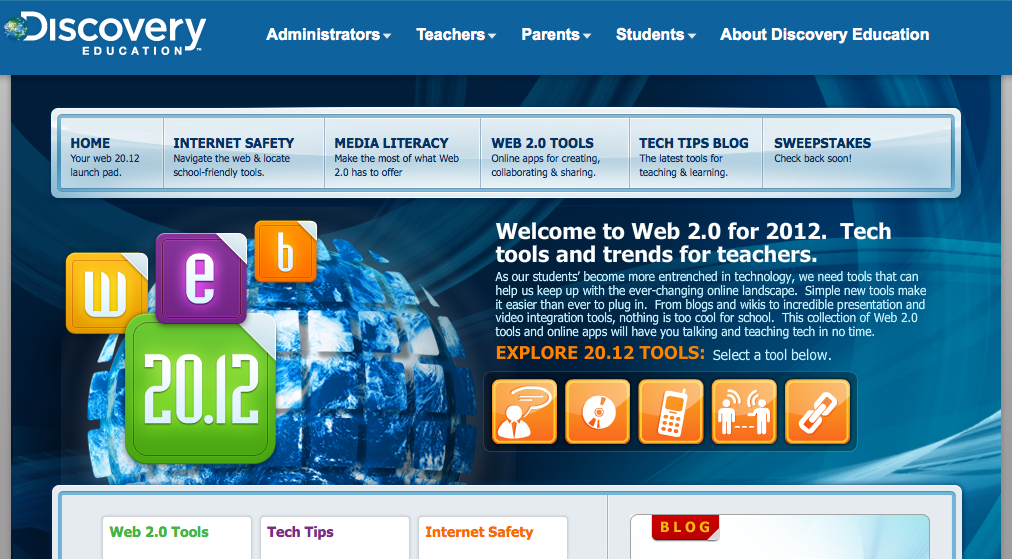Click the orange B tile icon
Screen dimensions: 1012x559
click(285, 252)
